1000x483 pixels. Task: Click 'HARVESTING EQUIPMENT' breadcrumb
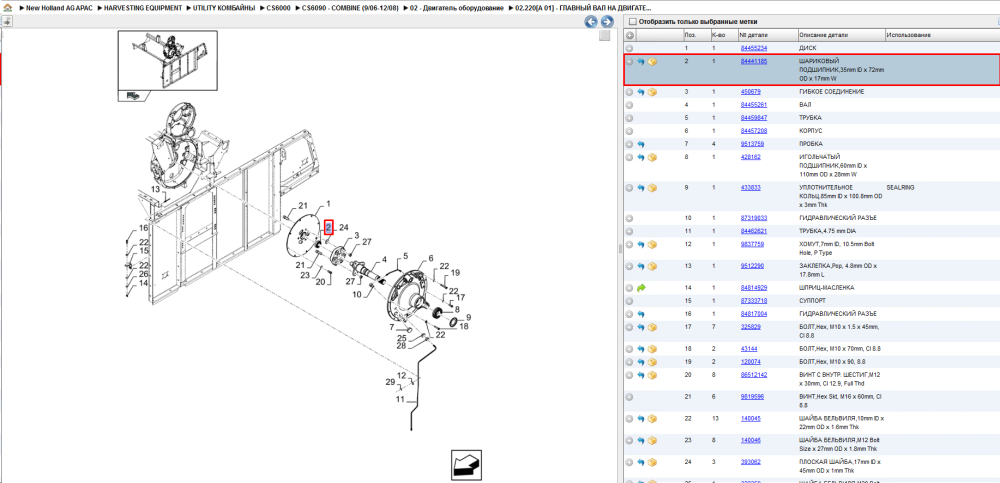(x=143, y=8)
